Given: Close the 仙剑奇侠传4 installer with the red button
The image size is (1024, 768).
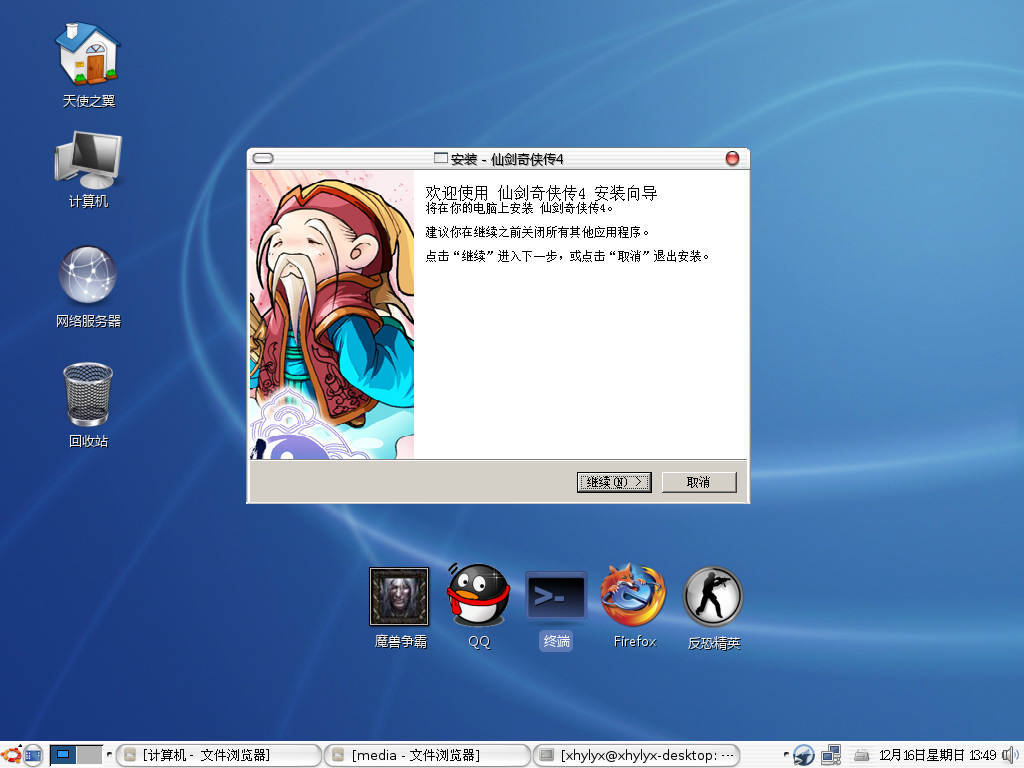Looking at the screenshot, I should pyautogui.click(x=732, y=159).
